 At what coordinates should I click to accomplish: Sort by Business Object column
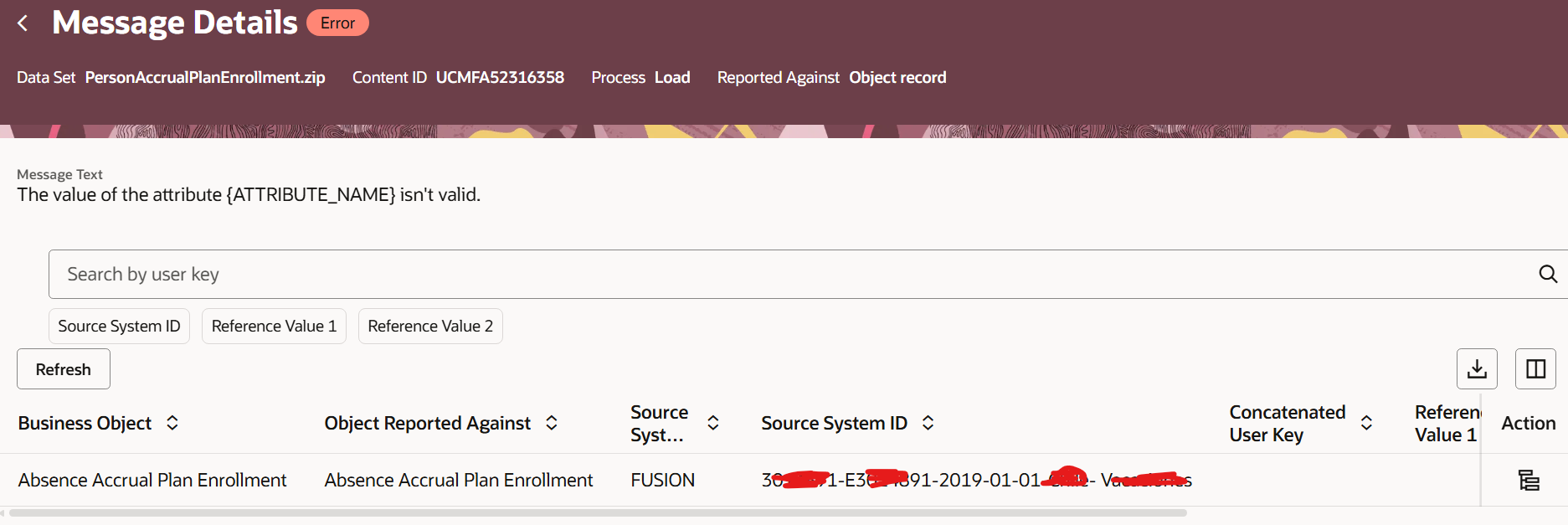pos(172,423)
